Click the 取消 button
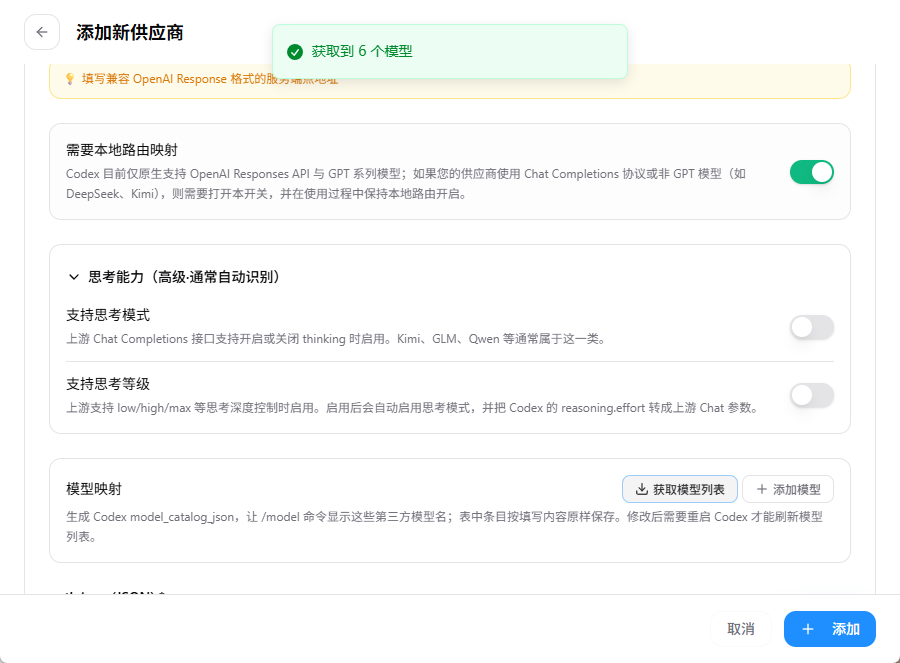 coord(740,629)
